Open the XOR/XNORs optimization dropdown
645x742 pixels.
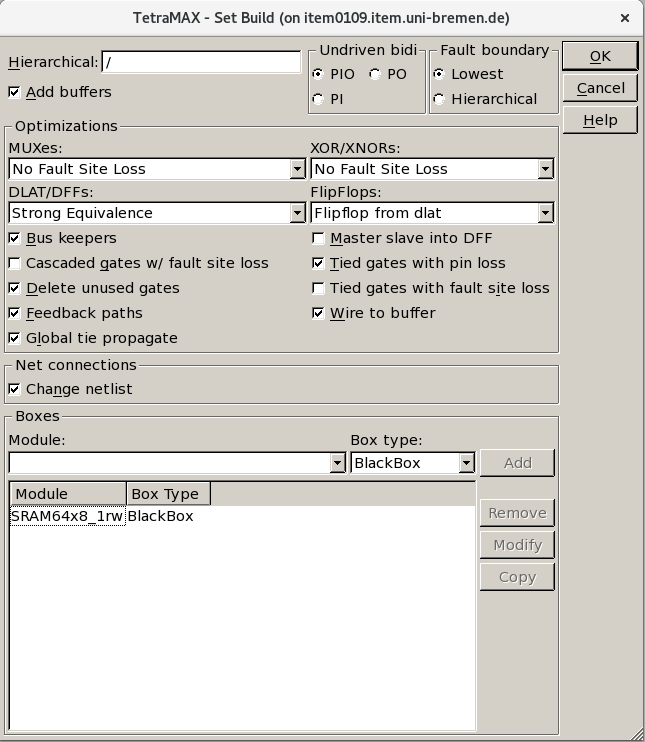click(545, 169)
